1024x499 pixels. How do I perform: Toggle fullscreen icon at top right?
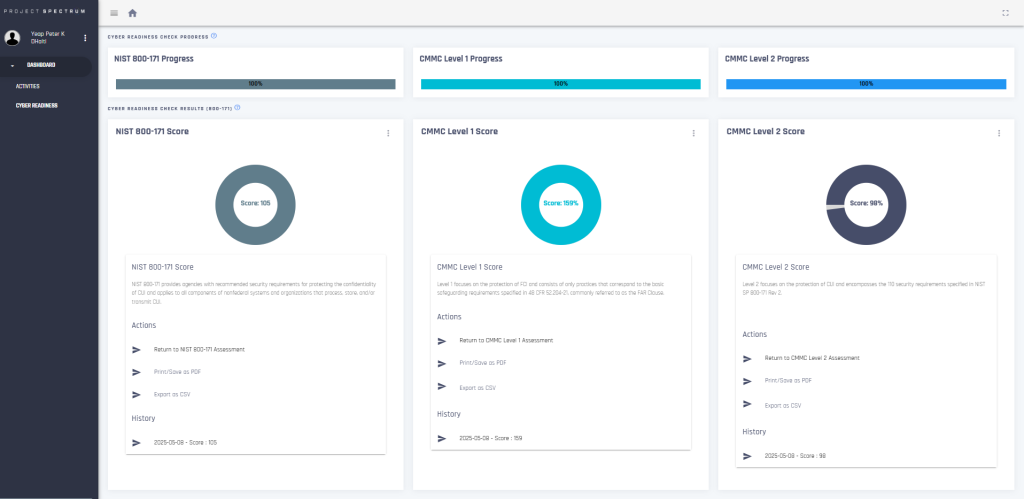[1005, 13]
